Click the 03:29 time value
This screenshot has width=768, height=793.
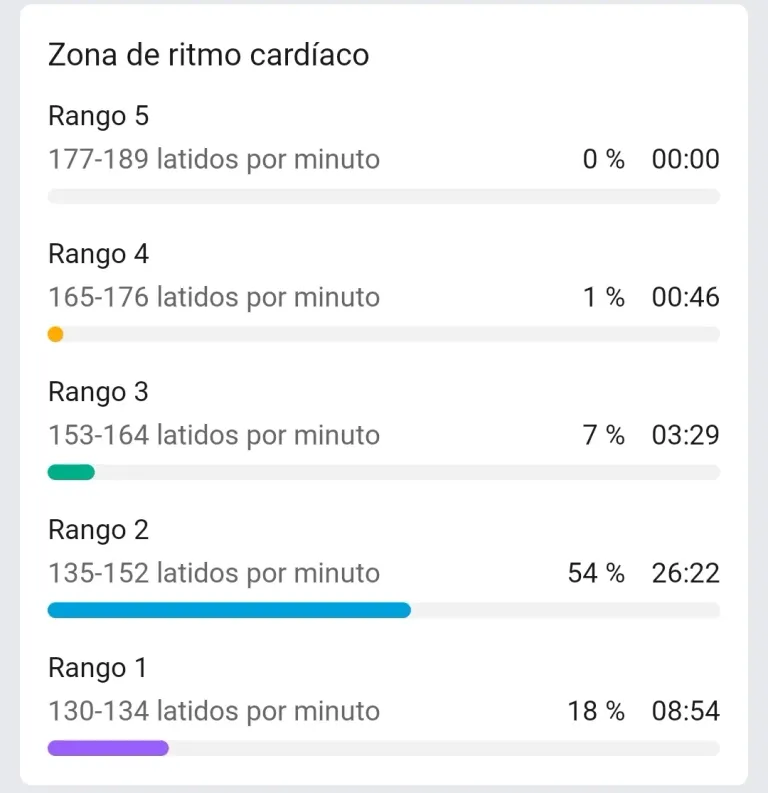click(686, 435)
